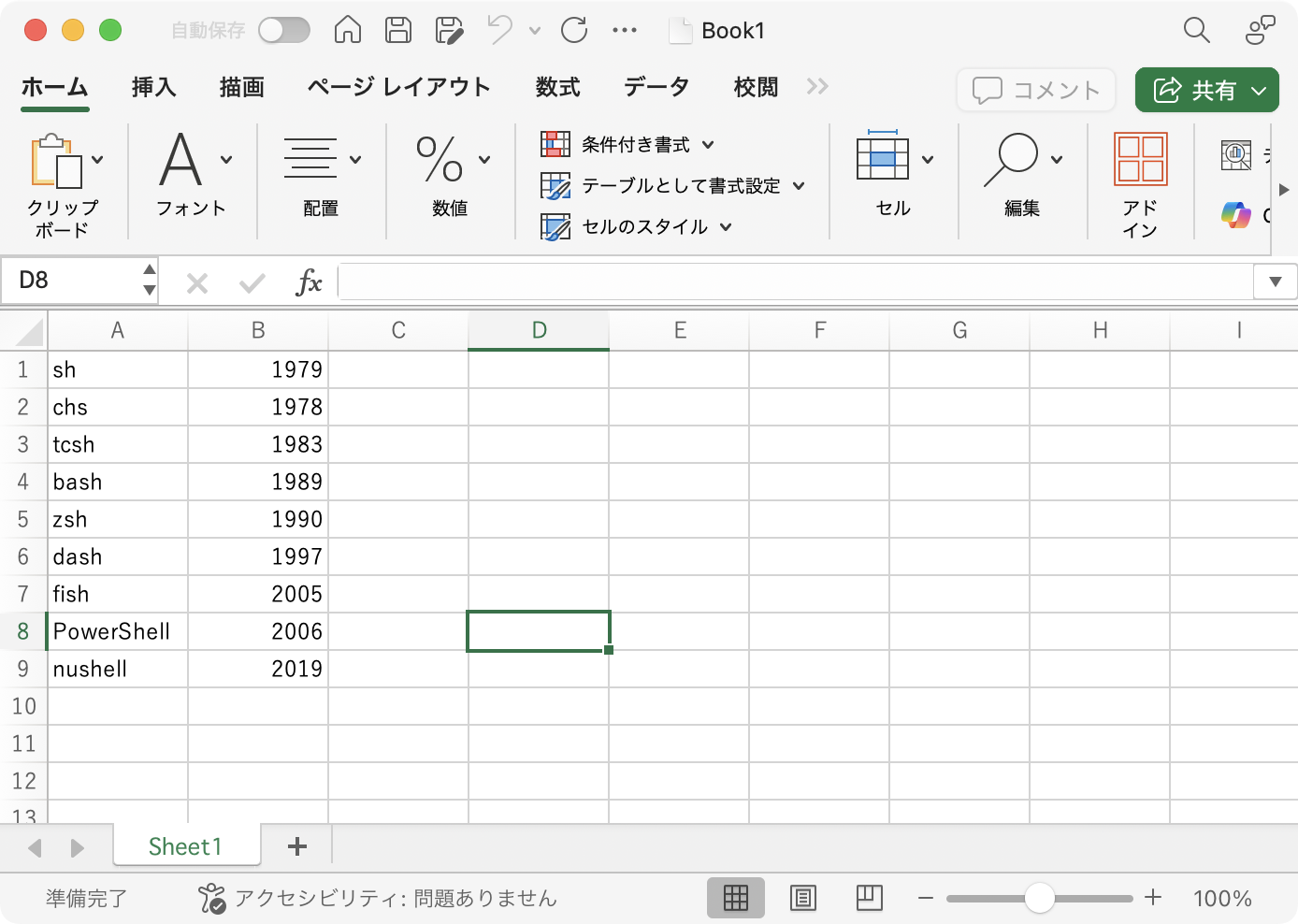Open the 挿入 ribbon tab
The width and height of the screenshot is (1298, 924).
point(152,87)
